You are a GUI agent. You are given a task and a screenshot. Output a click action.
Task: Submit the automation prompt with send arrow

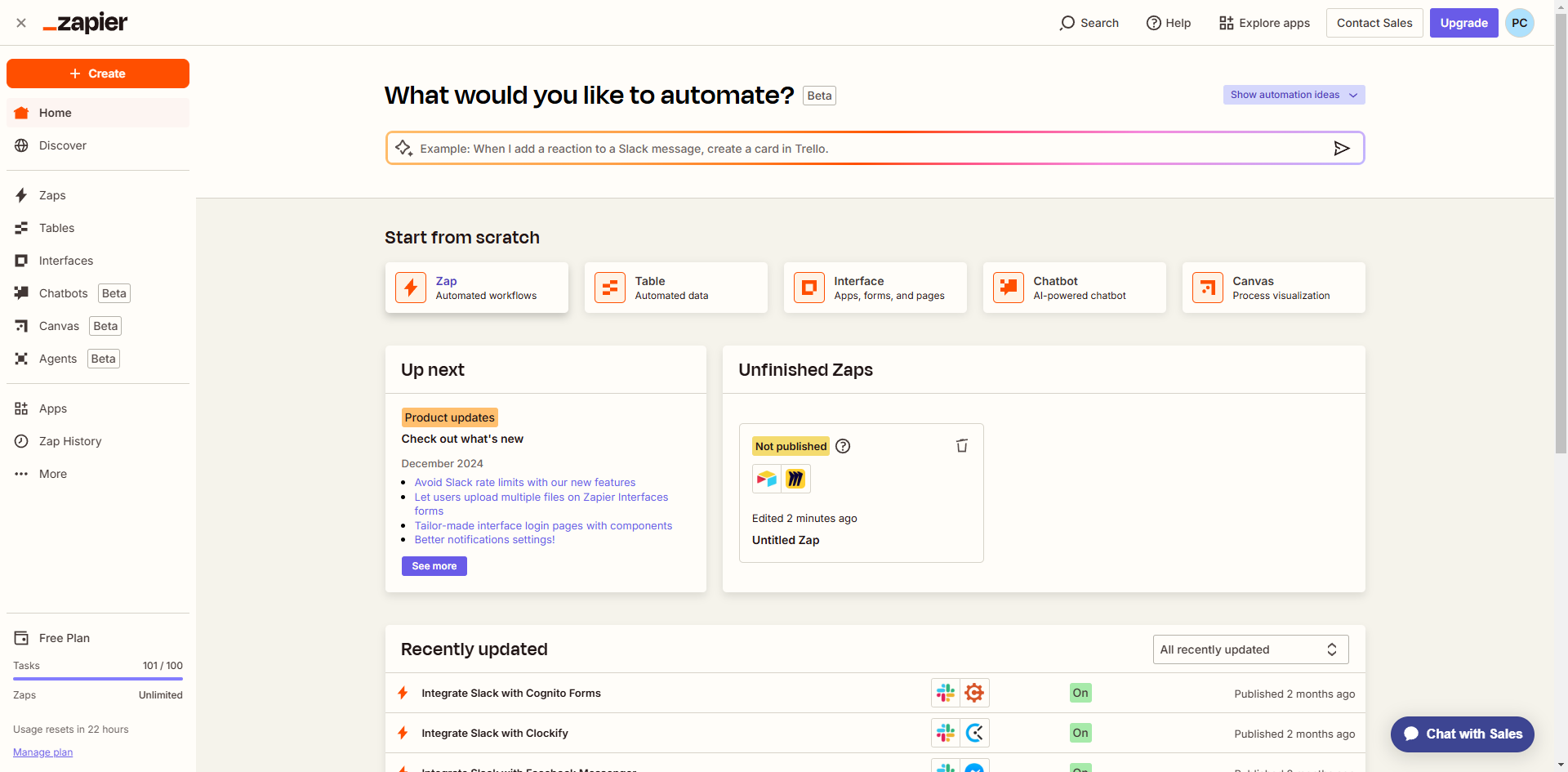pos(1341,148)
